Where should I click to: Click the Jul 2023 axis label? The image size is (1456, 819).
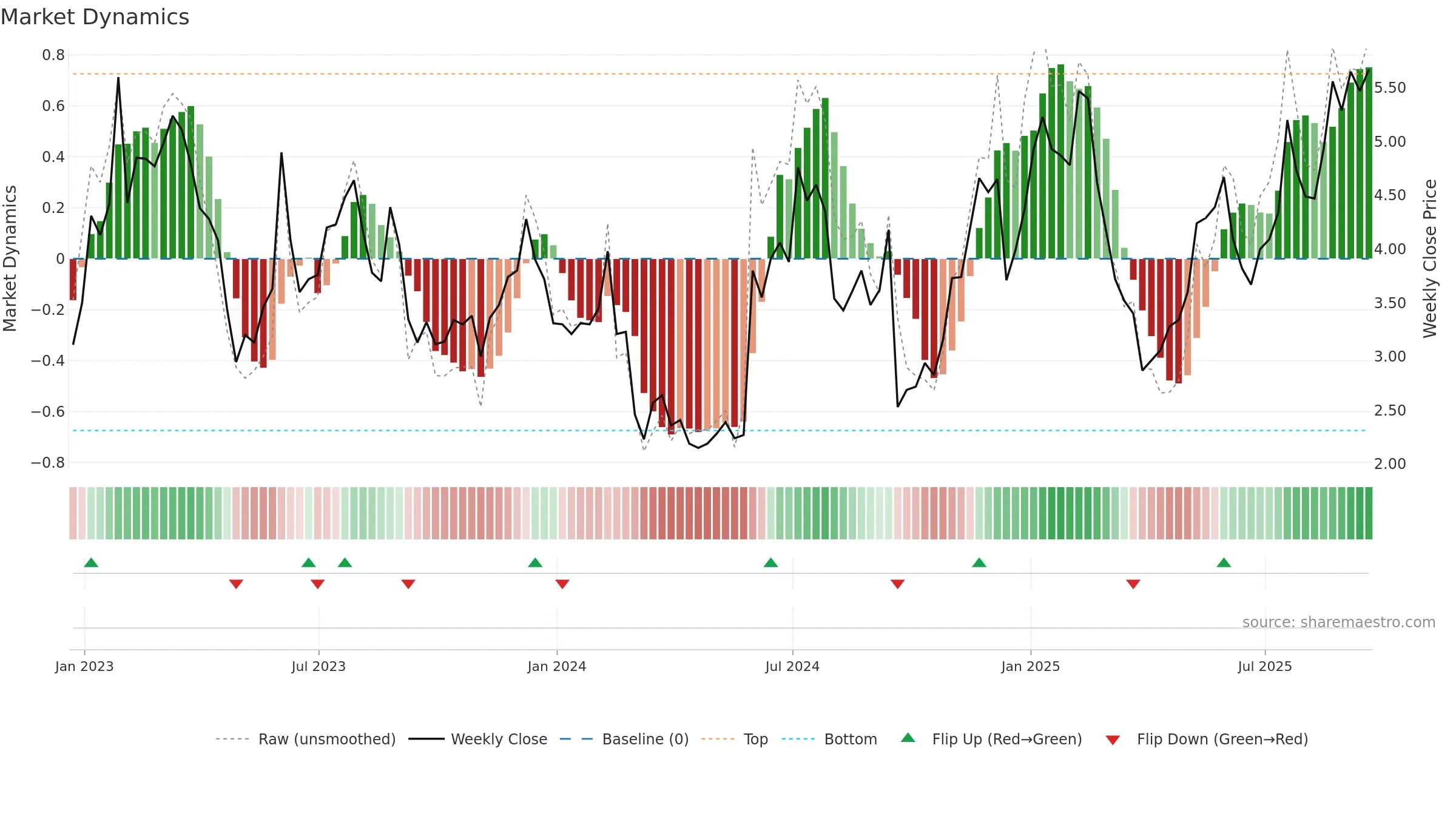[x=318, y=666]
